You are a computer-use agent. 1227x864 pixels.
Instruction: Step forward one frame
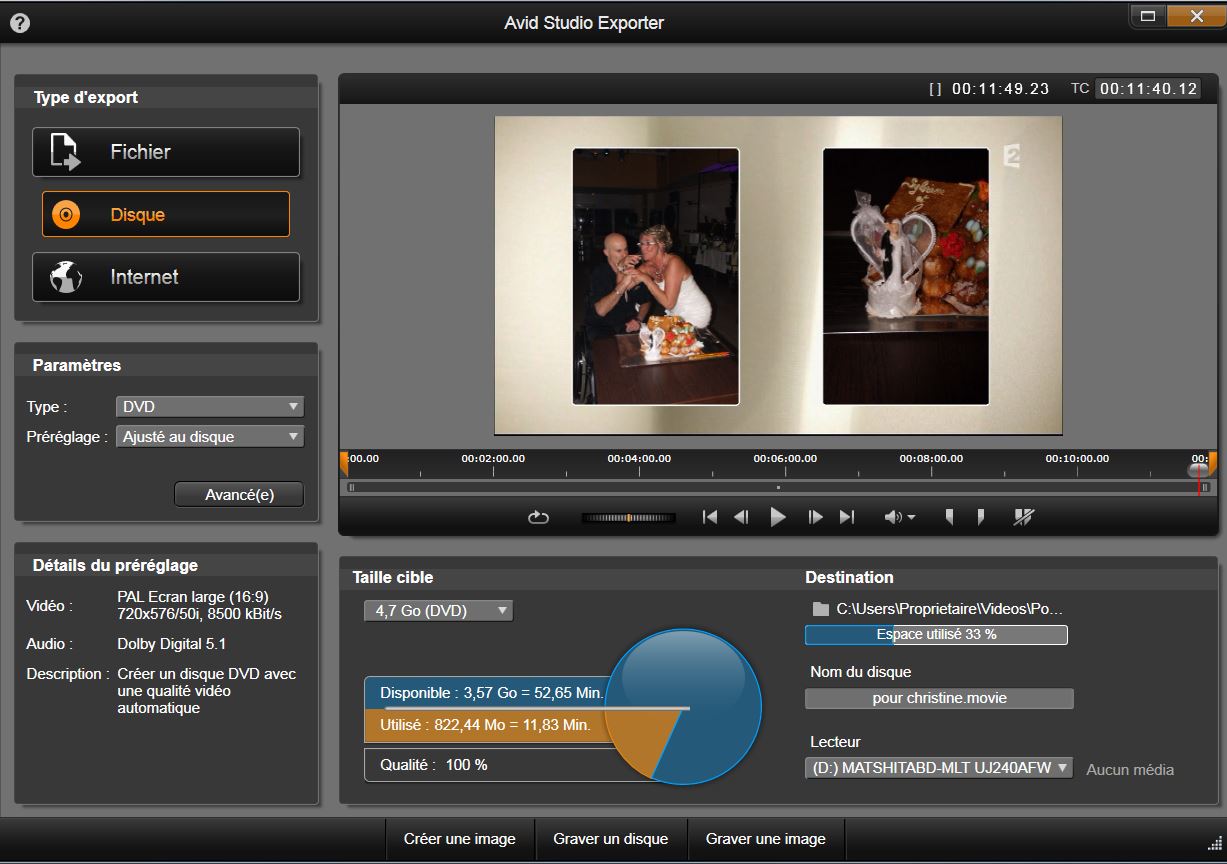815,517
